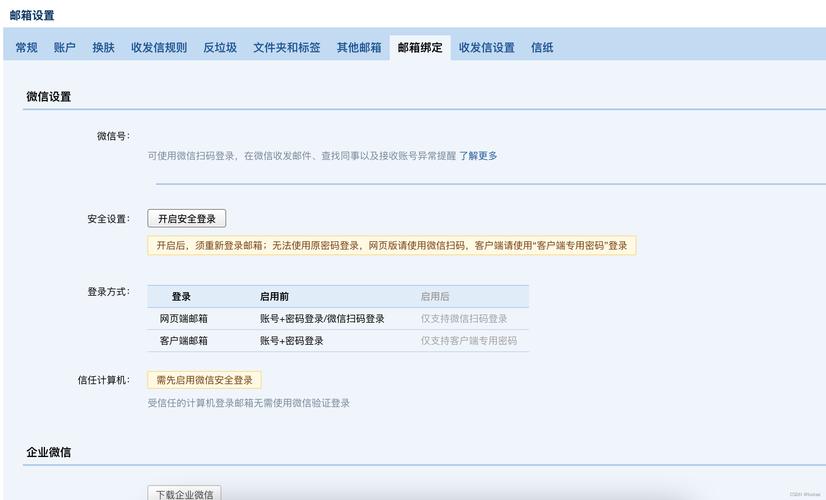Click 账号+密码登录 cell in 客户端邮箱 row
Image resolution: width=826 pixels, height=500 pixels.
(291, 341)
